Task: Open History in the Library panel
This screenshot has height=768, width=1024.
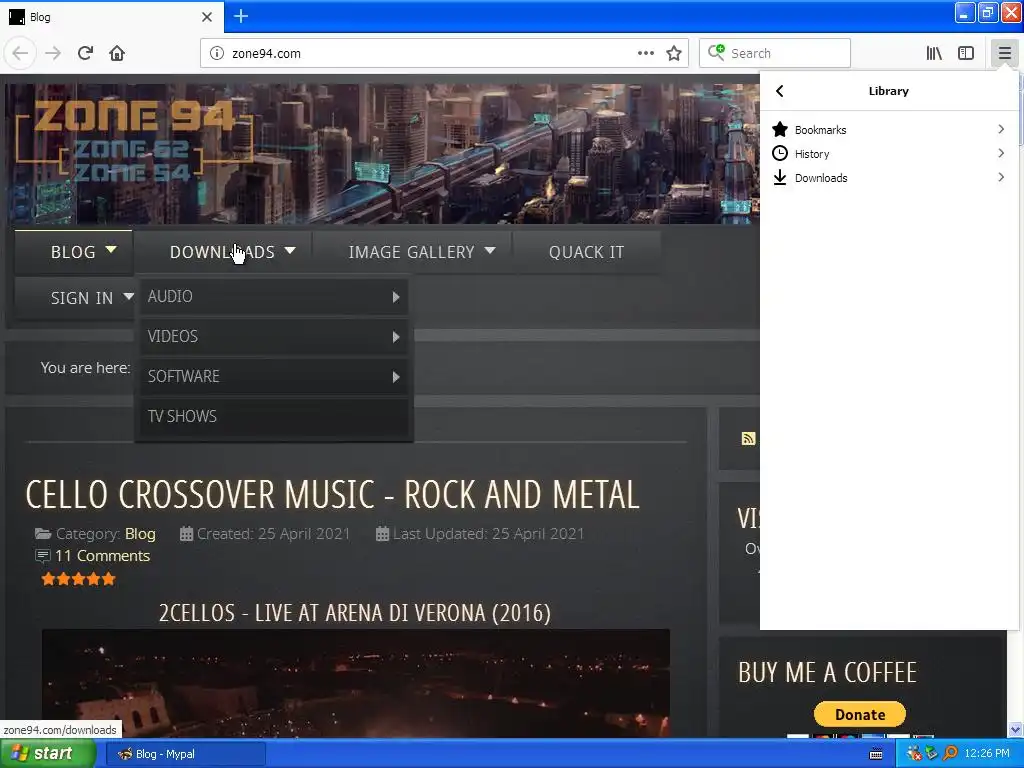Action: coord(888,153)
